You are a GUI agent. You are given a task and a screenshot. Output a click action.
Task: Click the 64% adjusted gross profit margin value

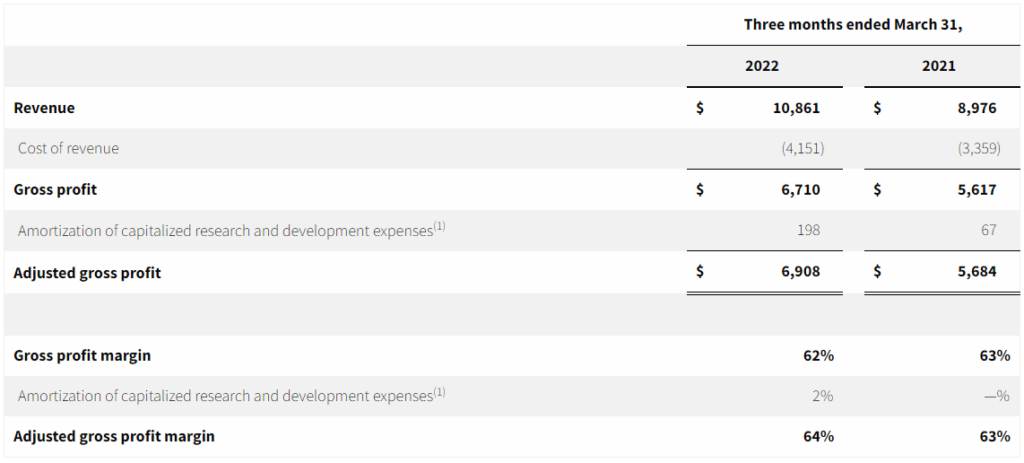[817, 436]
